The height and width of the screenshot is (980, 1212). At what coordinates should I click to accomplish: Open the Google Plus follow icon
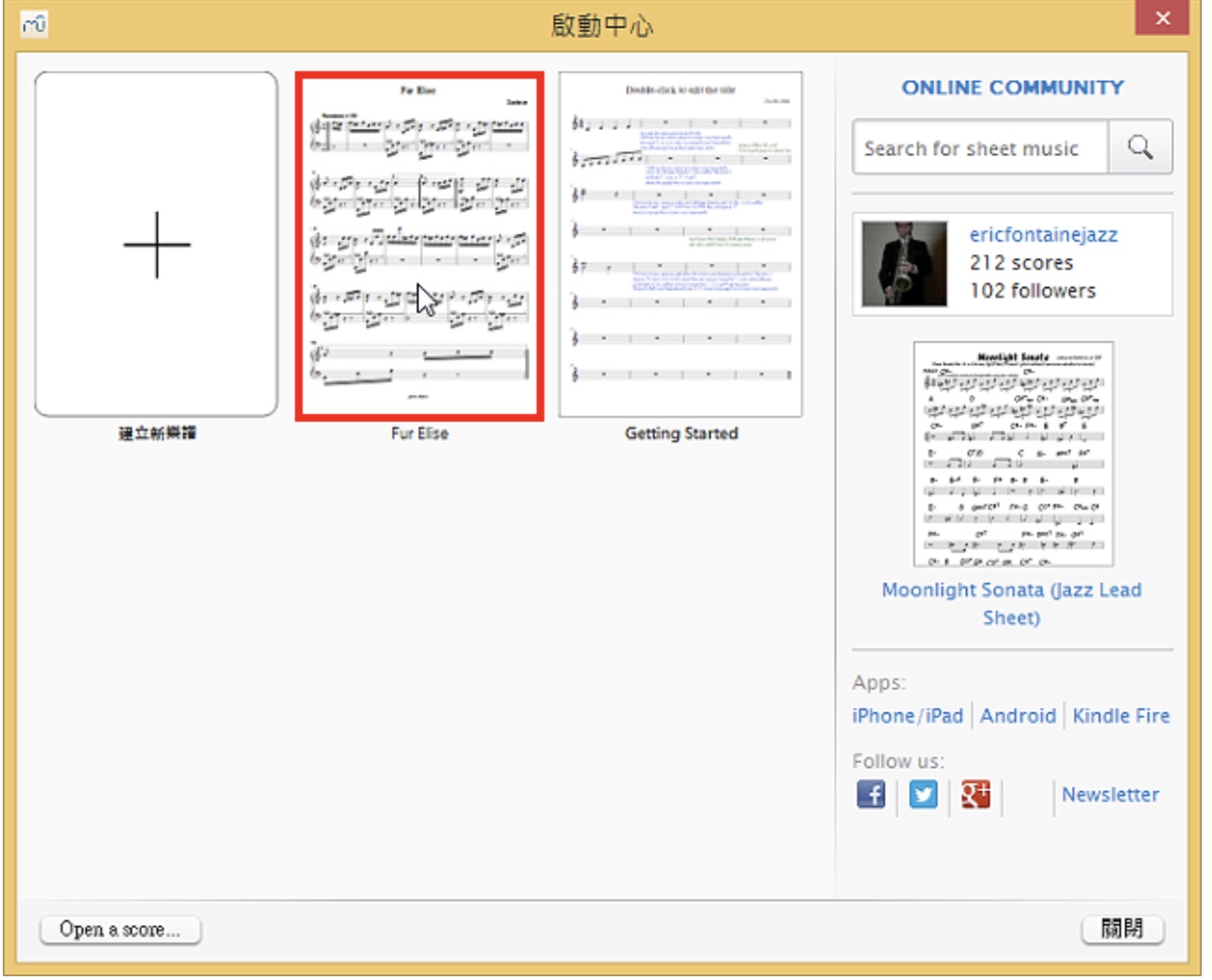coord(976,794)
